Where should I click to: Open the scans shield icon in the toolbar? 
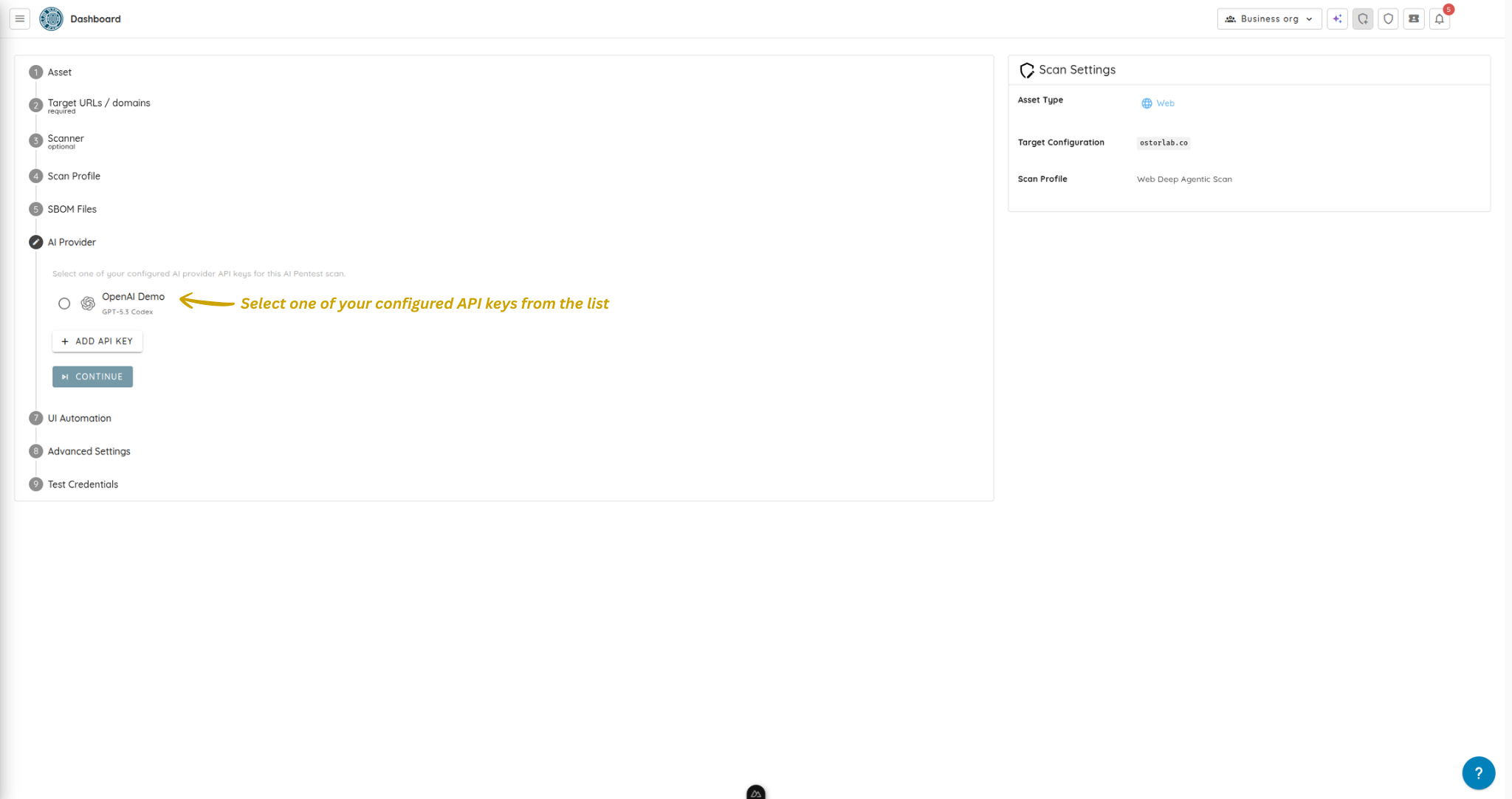tap(1388, 18)
